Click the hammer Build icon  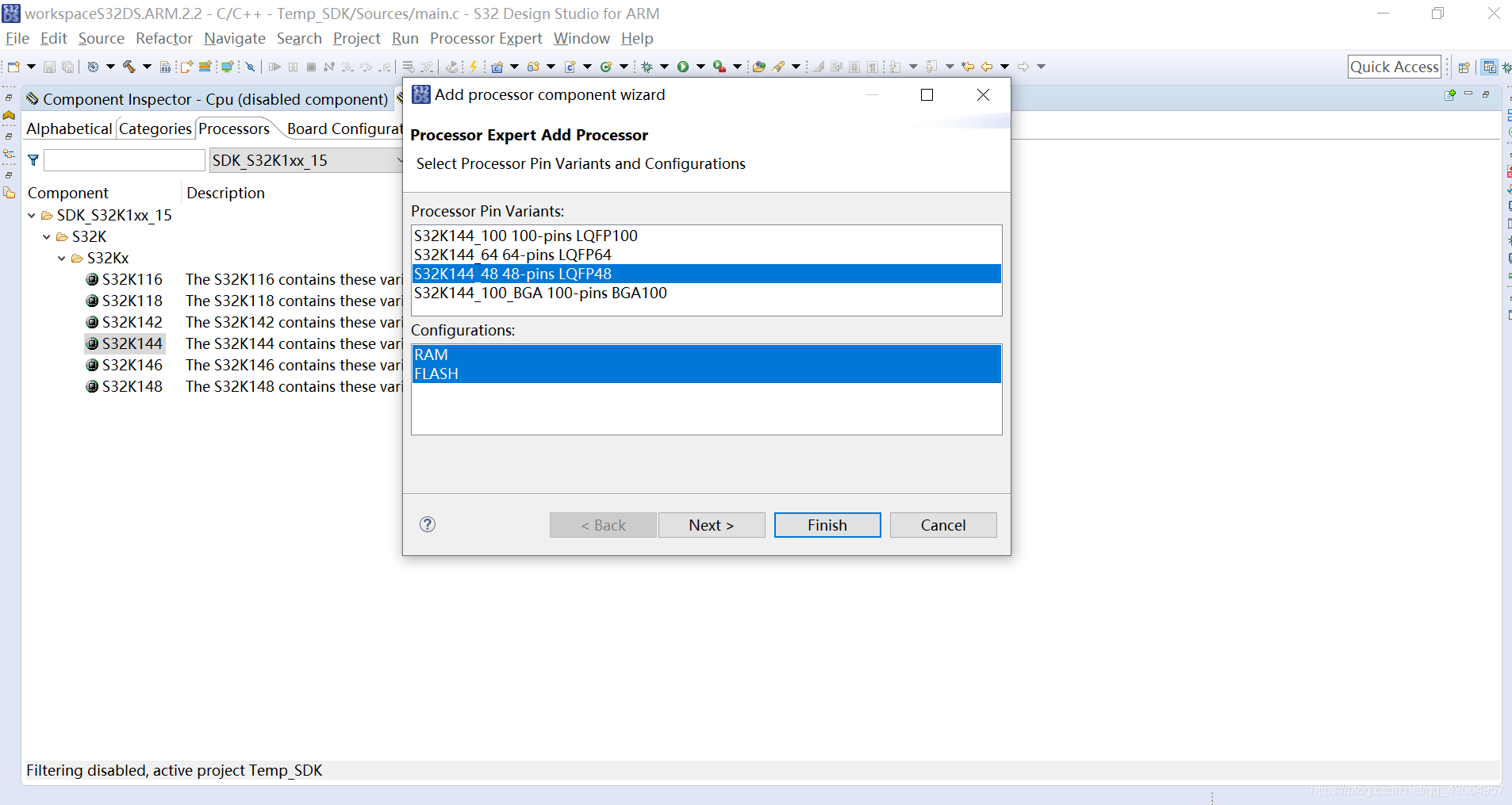coord(129,67)
